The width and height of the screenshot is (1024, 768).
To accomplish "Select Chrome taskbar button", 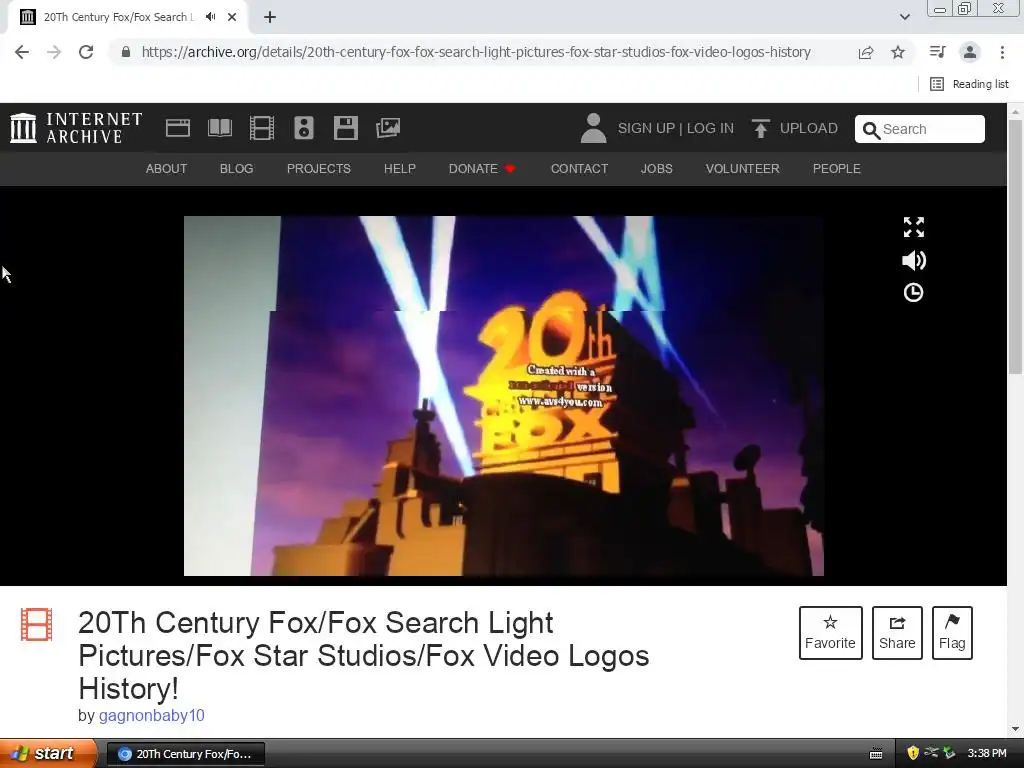I will coord(185,754).
